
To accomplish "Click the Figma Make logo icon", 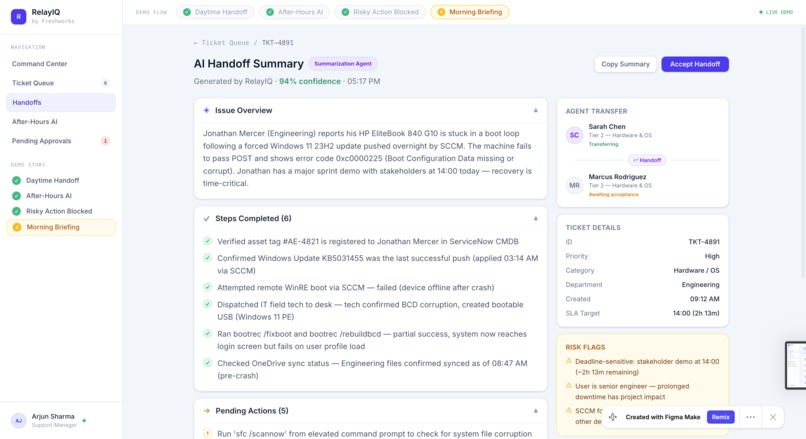I will (613, 417).
